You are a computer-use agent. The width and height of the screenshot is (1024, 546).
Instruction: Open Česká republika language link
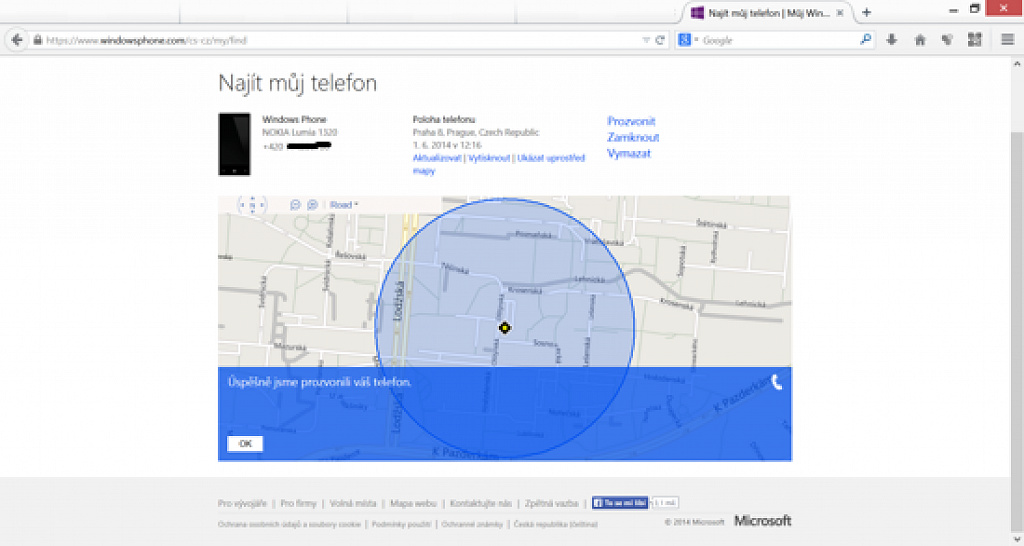coord(556,524)
